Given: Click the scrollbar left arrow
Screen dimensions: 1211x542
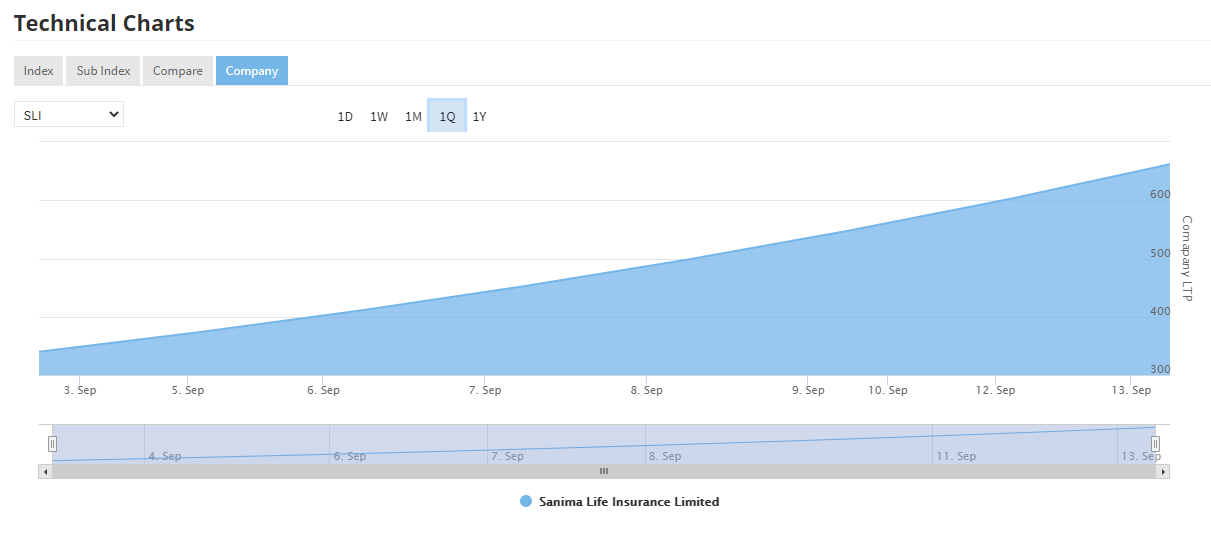Looking at the screenshot, I should click(45, 471).
